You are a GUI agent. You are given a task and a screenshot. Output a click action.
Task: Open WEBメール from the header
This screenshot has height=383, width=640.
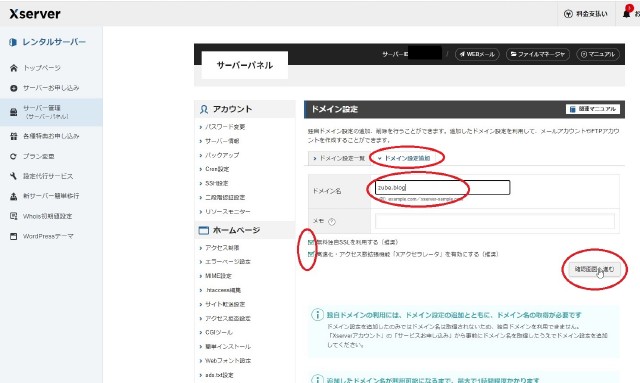[477, 54]
